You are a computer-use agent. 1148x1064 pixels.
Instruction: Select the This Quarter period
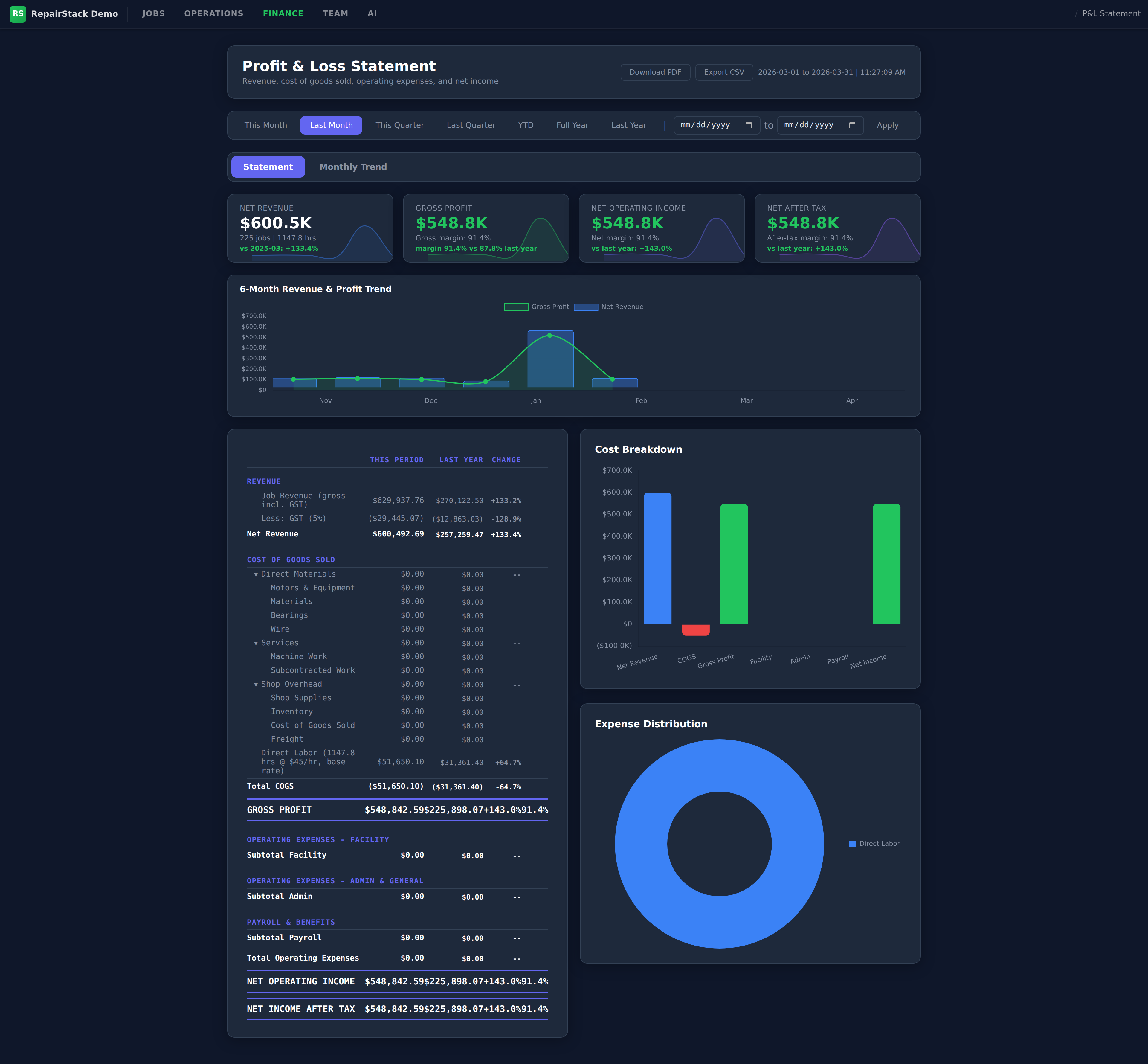point(399,126)
